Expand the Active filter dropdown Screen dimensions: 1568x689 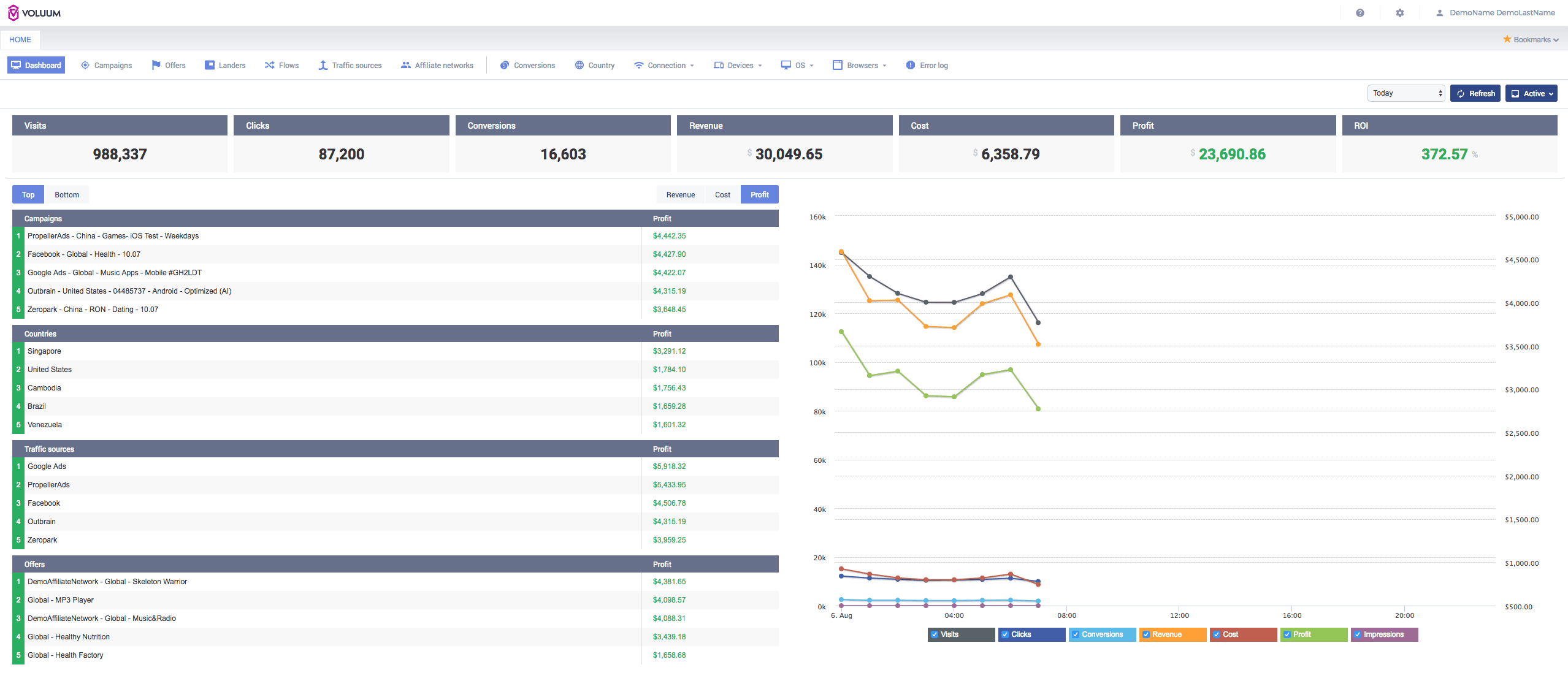pos(1531,93)
